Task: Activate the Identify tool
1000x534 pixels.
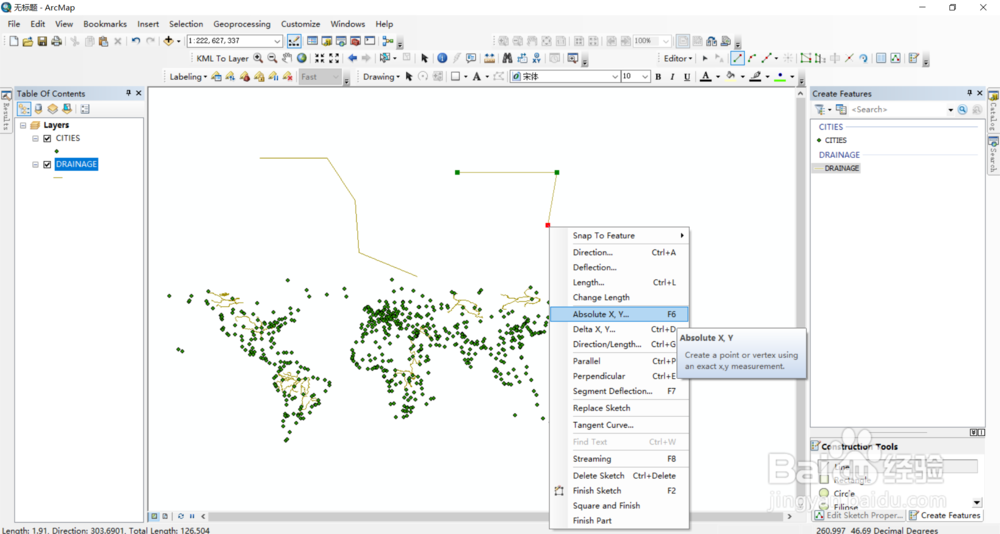Action: pyautogui.click(x=442, y=58)
